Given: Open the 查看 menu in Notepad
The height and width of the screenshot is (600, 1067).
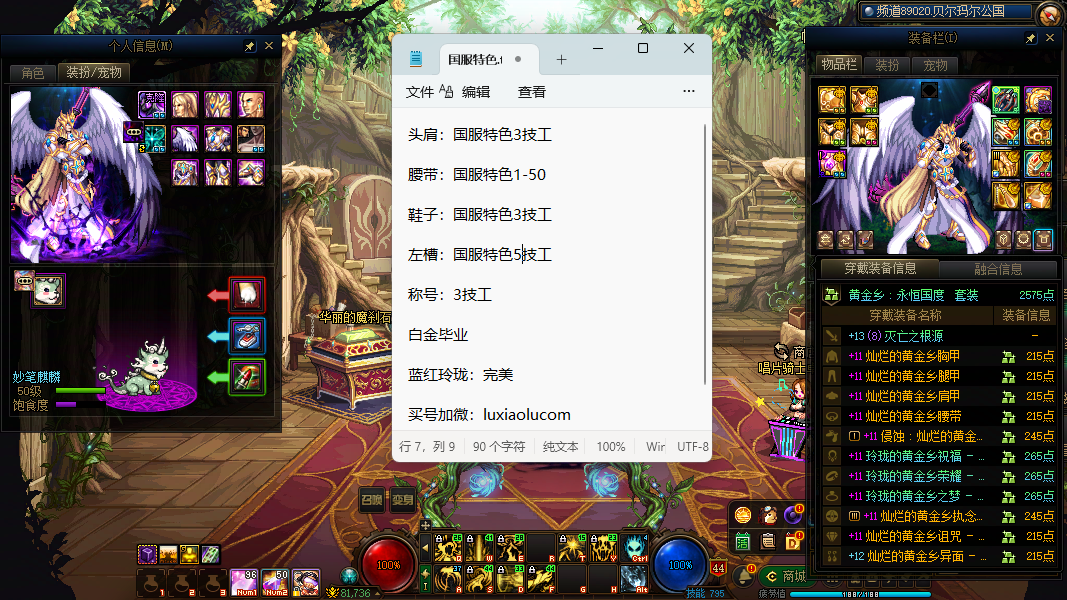Looking at the screenshot, I should [x=532, y=92].
